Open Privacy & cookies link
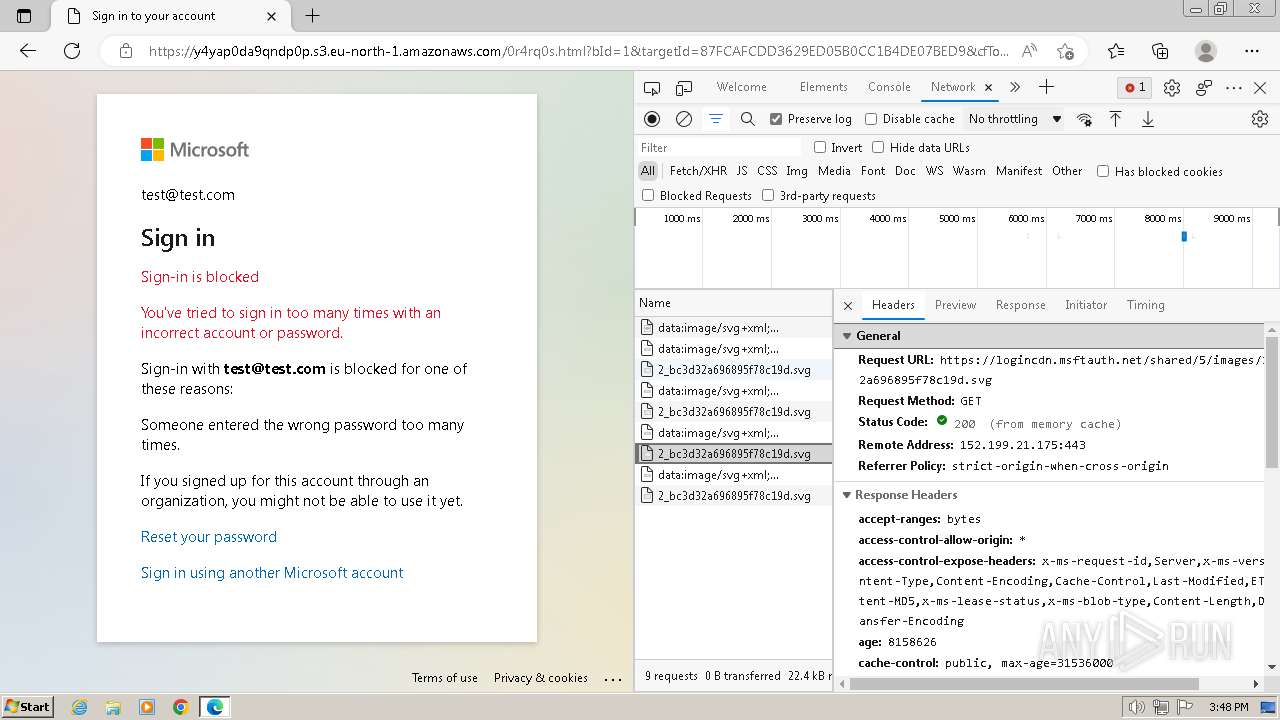This screenshot has height=720, width=1280. click(541, 678)
